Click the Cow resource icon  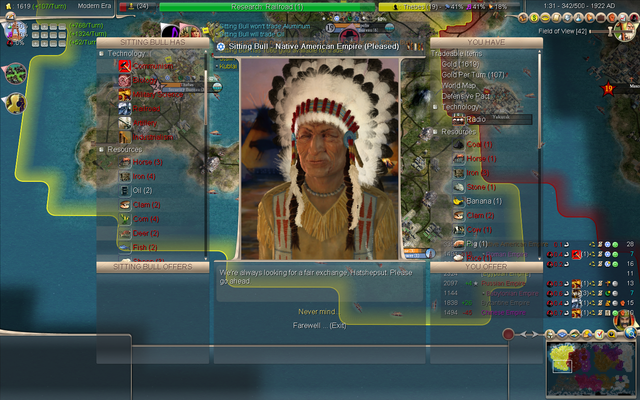(x=458, y=230)
